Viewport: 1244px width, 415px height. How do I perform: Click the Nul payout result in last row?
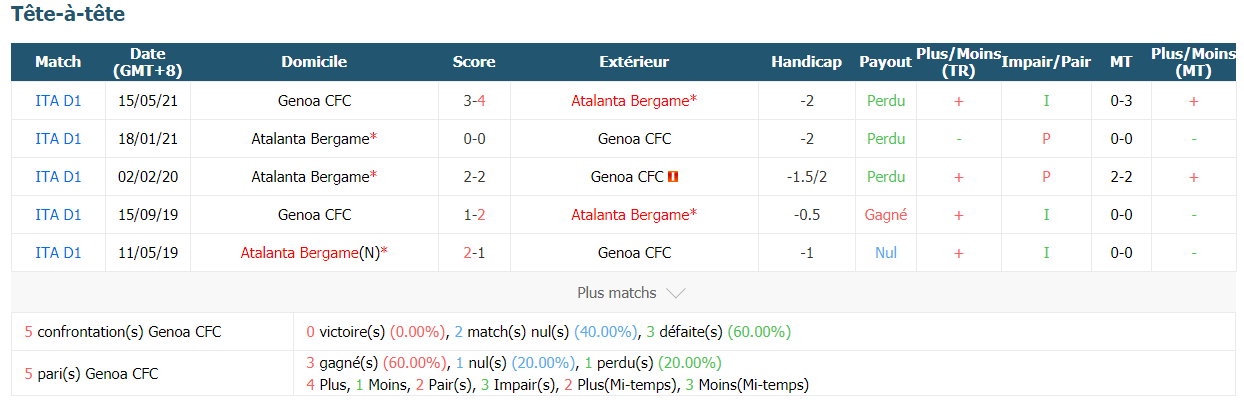886,253
